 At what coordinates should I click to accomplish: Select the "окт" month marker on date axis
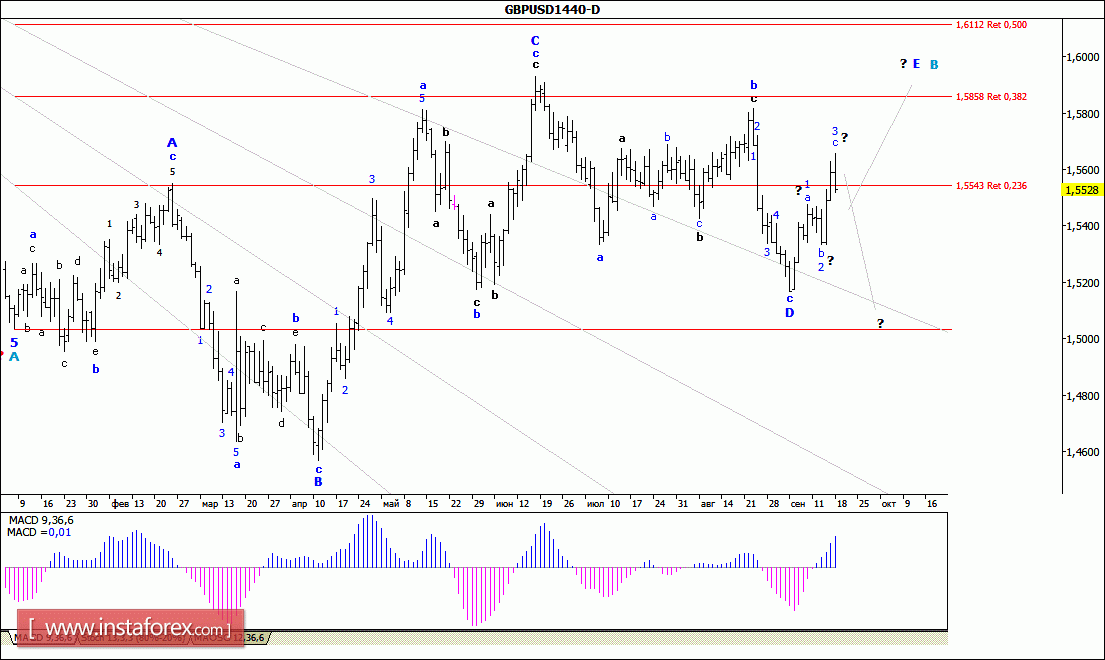pos(889,504)
